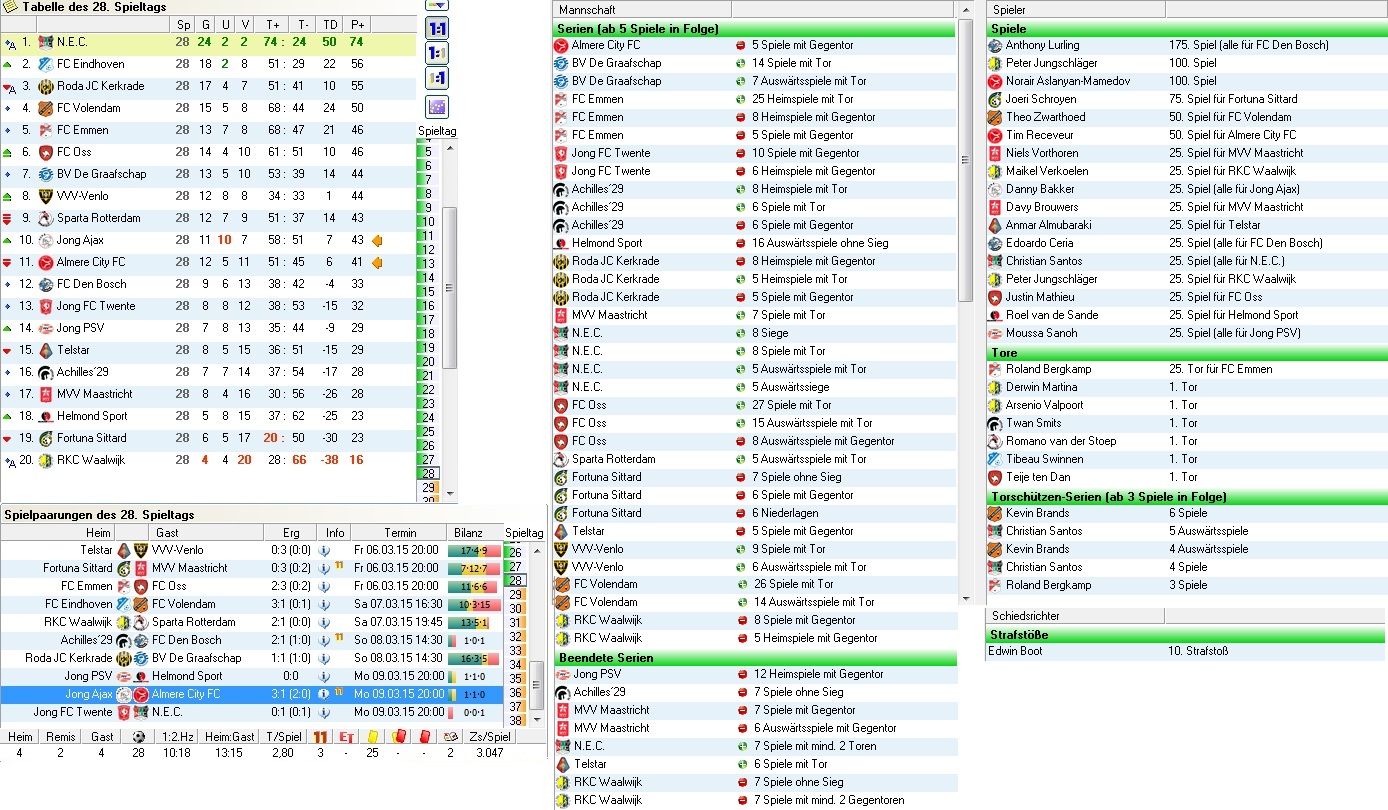Select Sparta Rotterdam row in the league table
The height and width of the screenshot is (810, 1388).
coord(208,218)
